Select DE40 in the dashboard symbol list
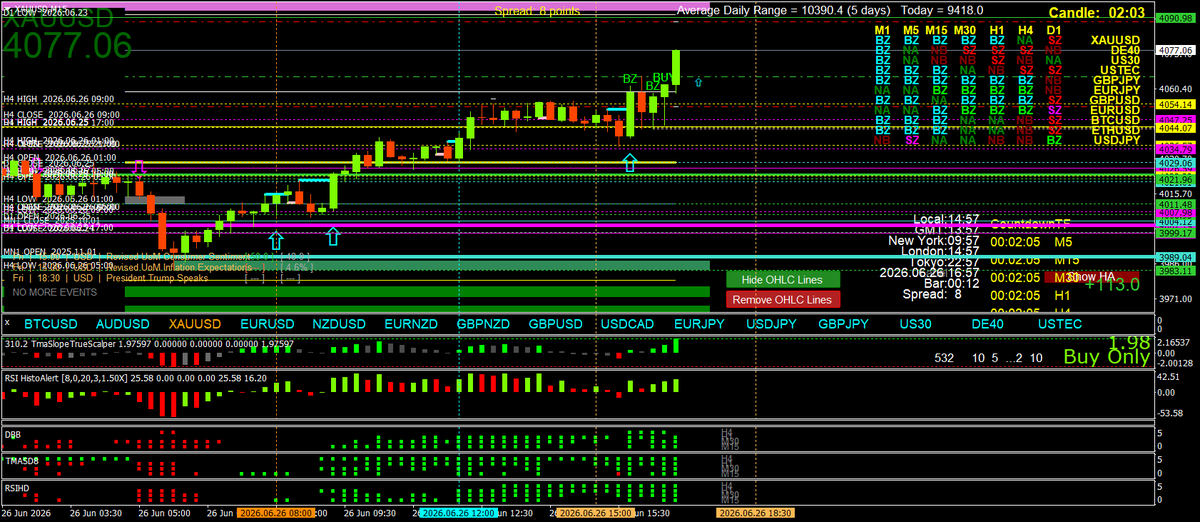The height and width of the screenshot is (522, 1200). 1124,49
